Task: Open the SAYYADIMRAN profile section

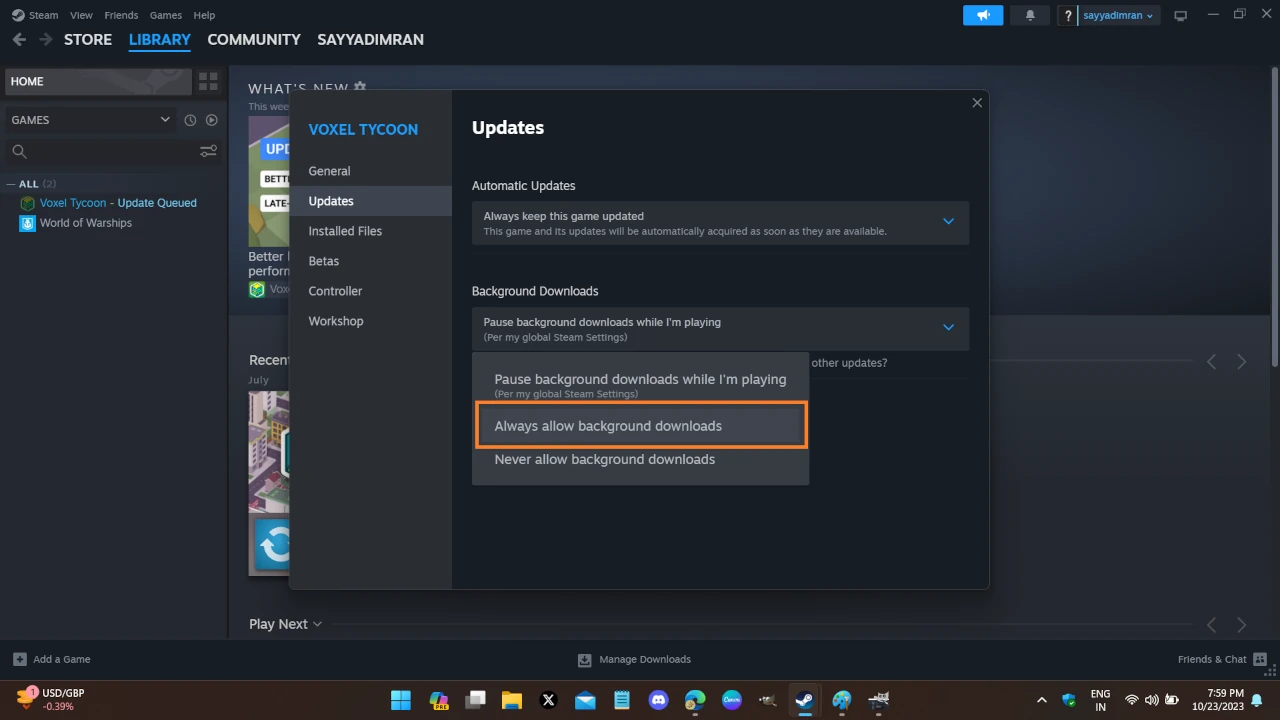Action: (370, 39)
